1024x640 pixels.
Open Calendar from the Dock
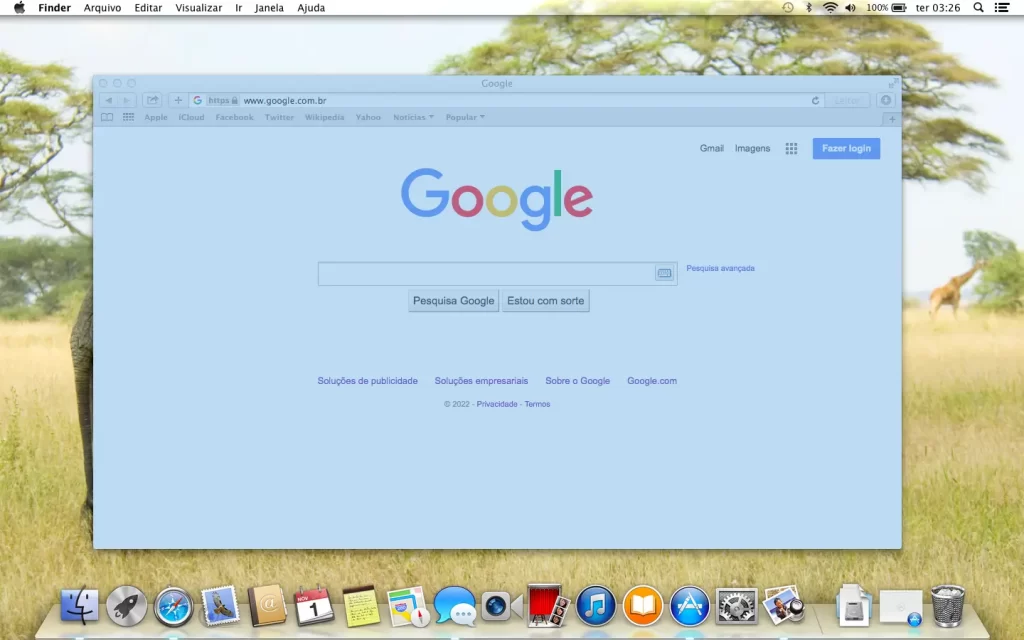click(x=314, y=606)
